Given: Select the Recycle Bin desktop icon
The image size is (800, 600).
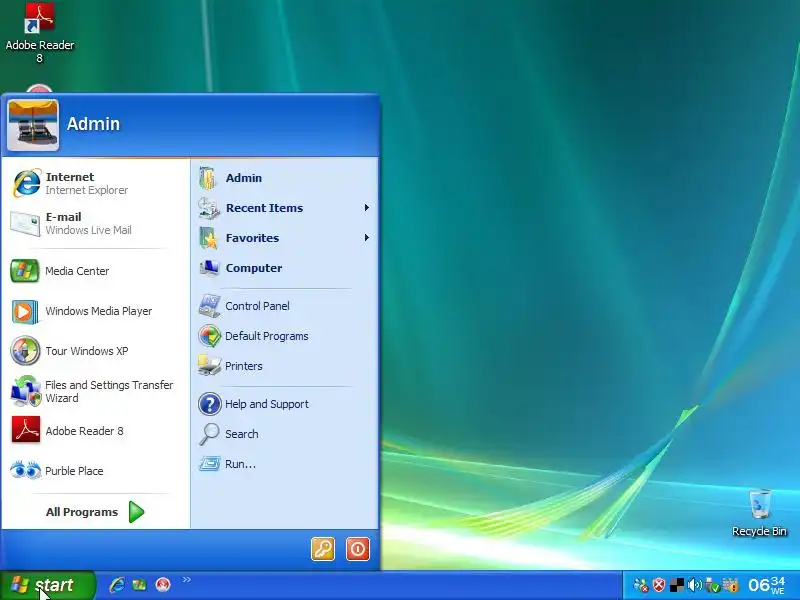Looking at the screenshot, I should [x=759, y=512].
